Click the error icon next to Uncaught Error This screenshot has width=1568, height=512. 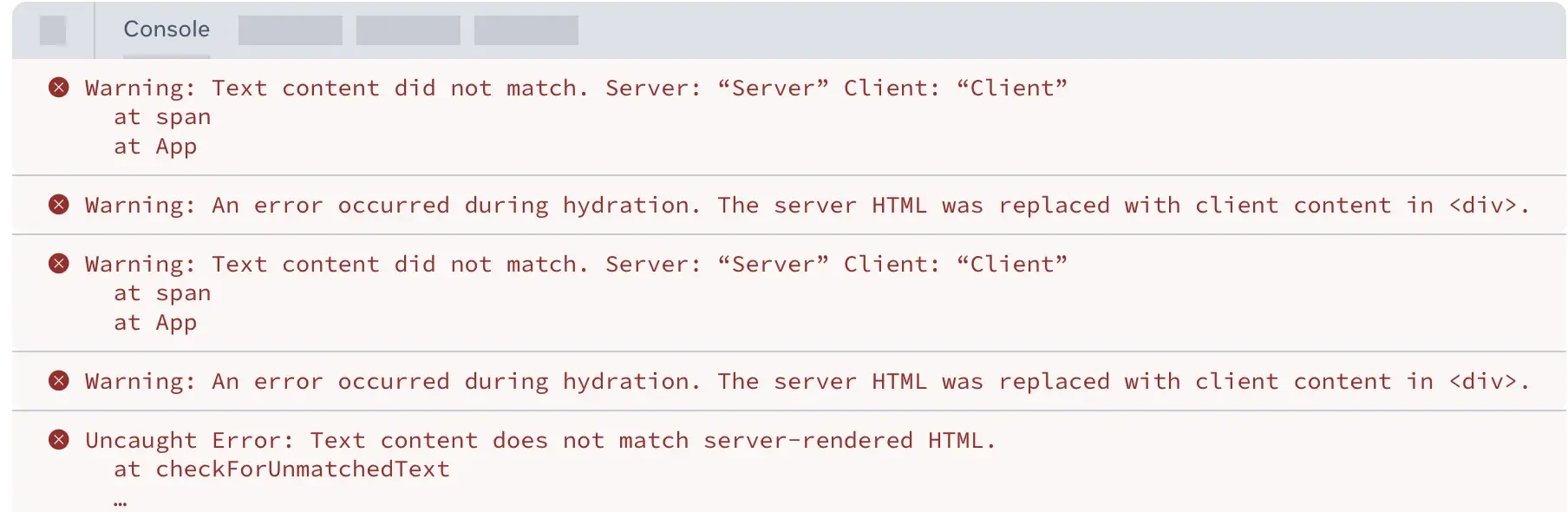pyautogui.click(x=59, y=440)
